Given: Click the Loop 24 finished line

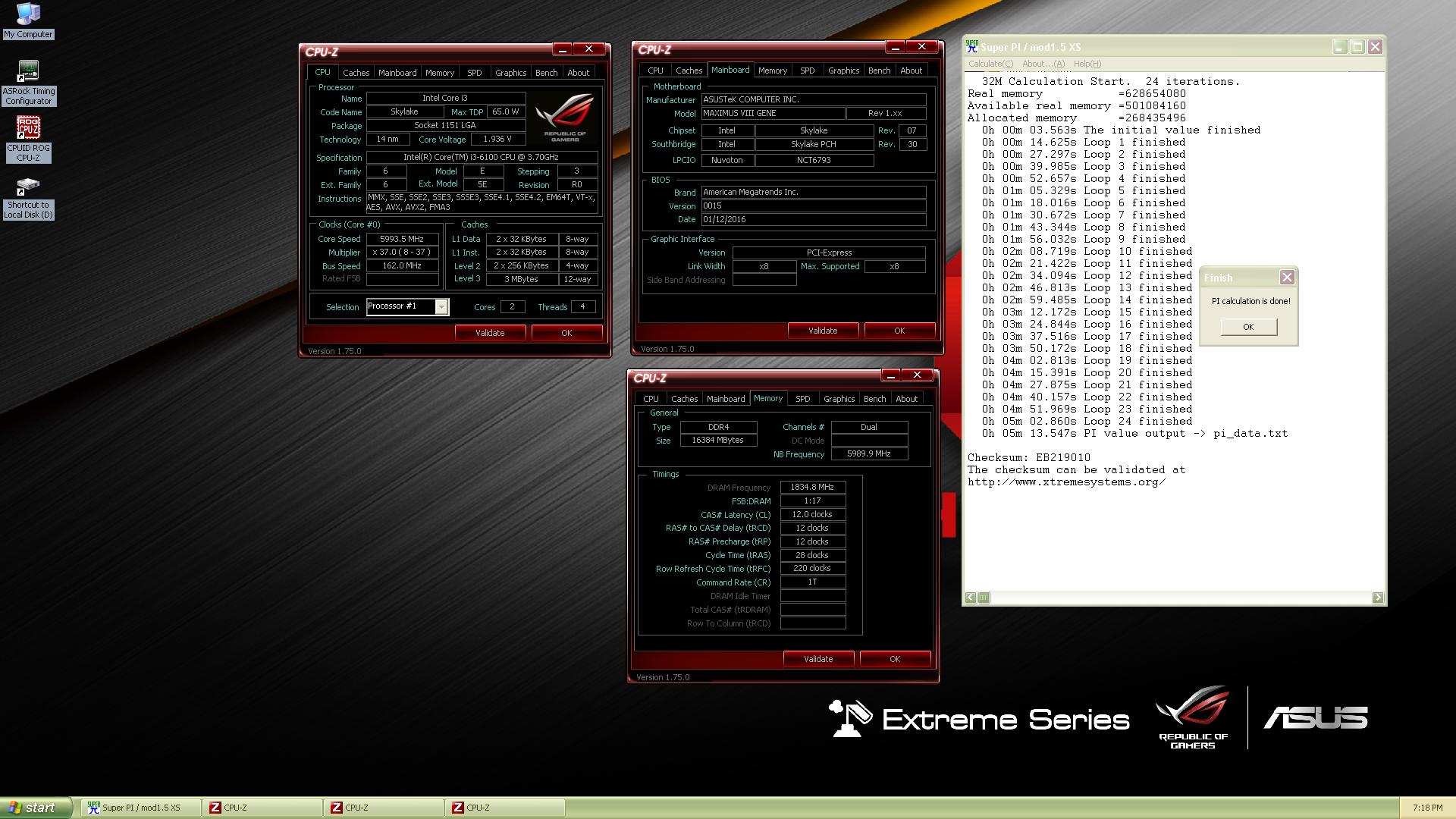Looking at the screenshot, I should 1087,422.
